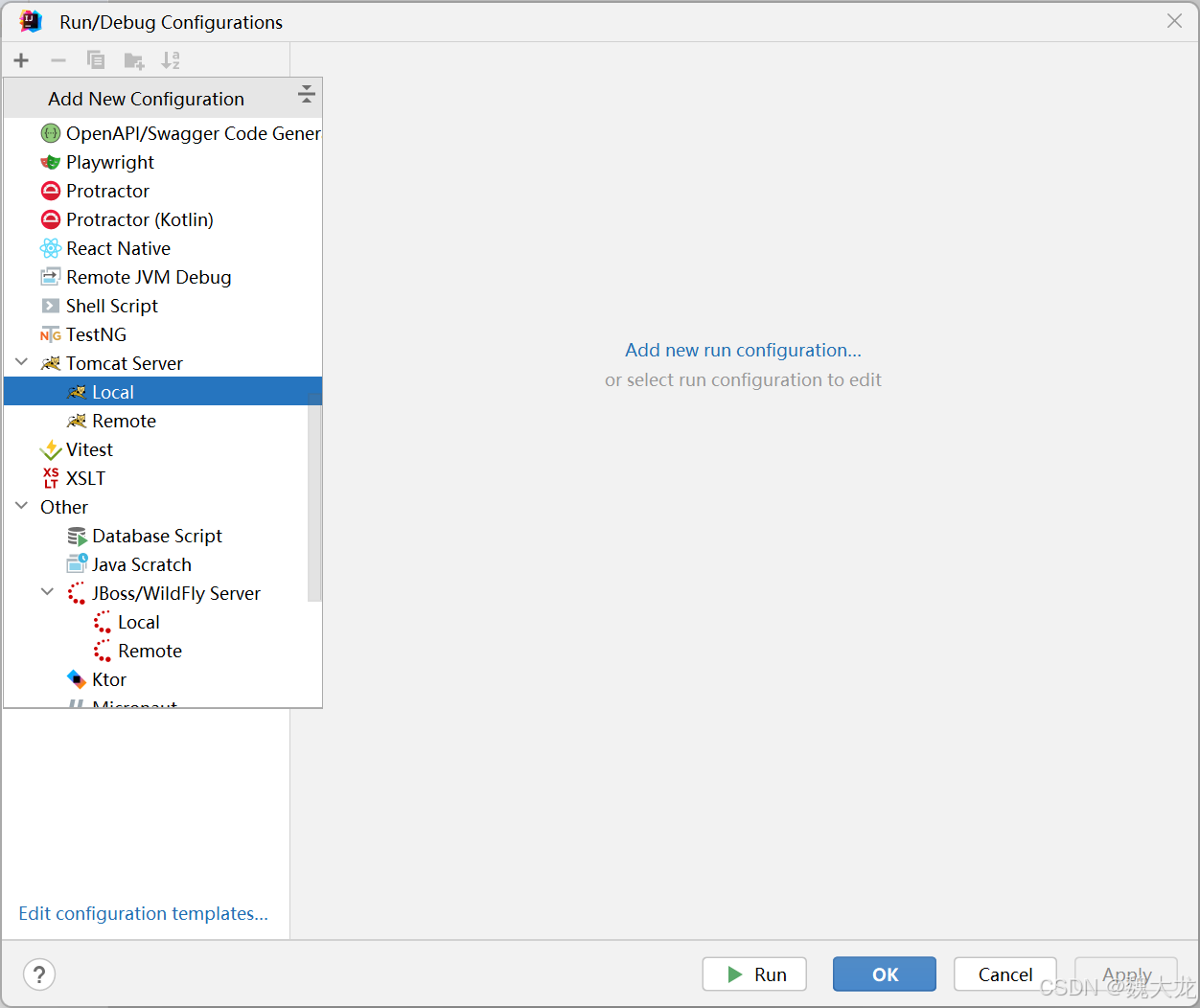Click the Run button
This screenshot has width=1200, height=1008.
click(x=754, y=974)
